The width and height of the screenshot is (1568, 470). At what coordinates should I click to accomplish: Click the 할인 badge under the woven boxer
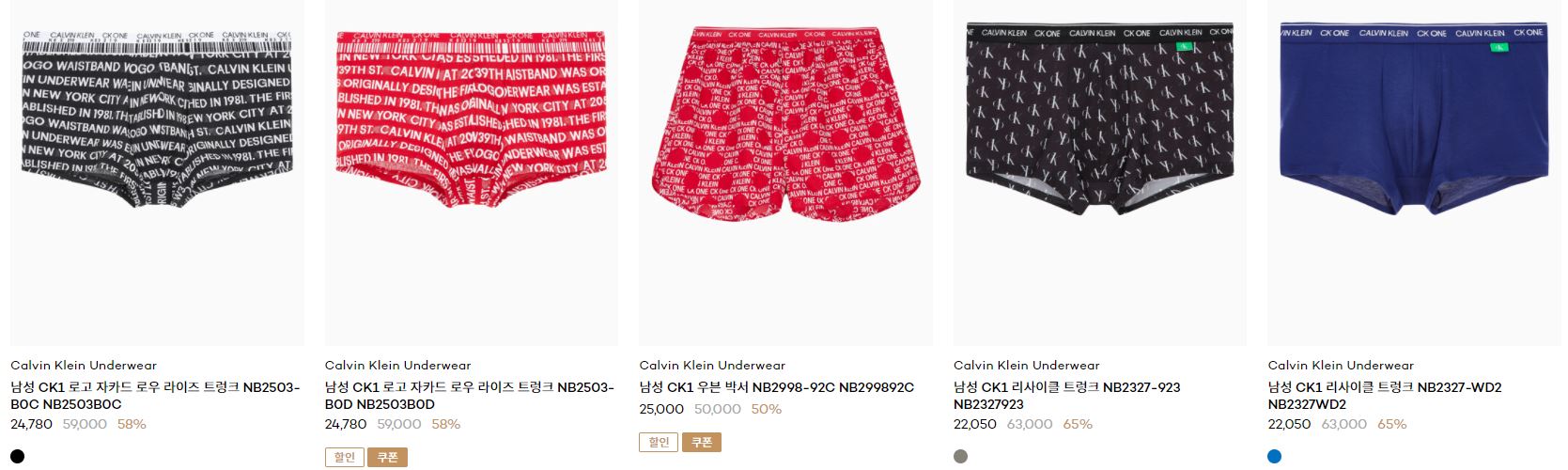click(x=660, y=442)
